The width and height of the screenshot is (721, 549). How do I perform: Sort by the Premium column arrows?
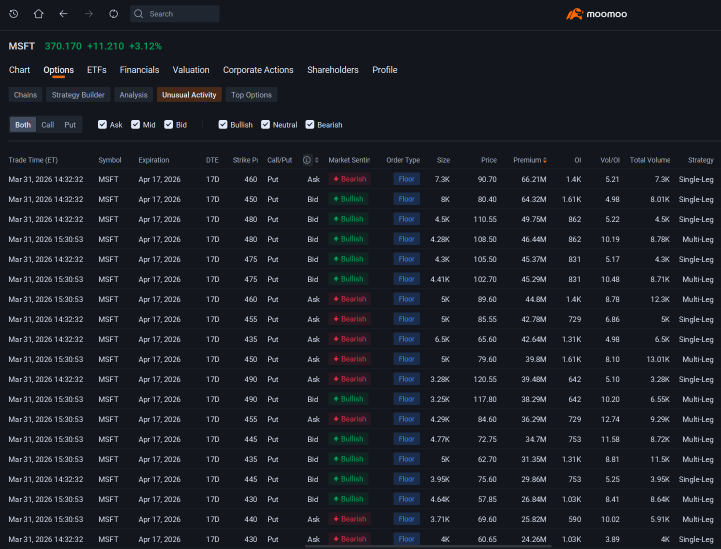pos(545,160)
